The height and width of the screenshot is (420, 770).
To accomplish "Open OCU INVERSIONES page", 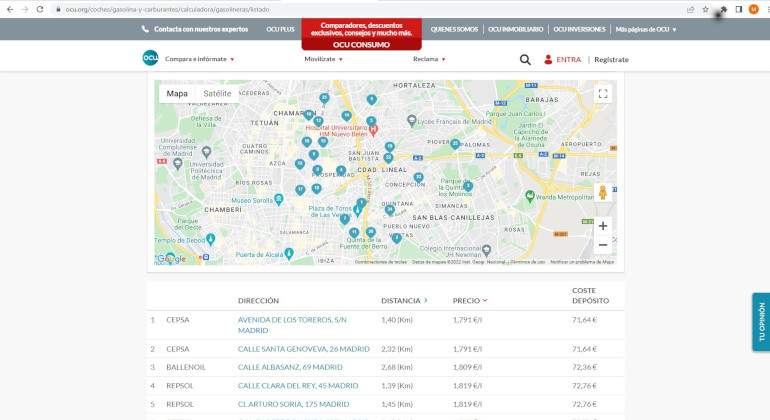I will pyautogui.click(x=579, y=29).
